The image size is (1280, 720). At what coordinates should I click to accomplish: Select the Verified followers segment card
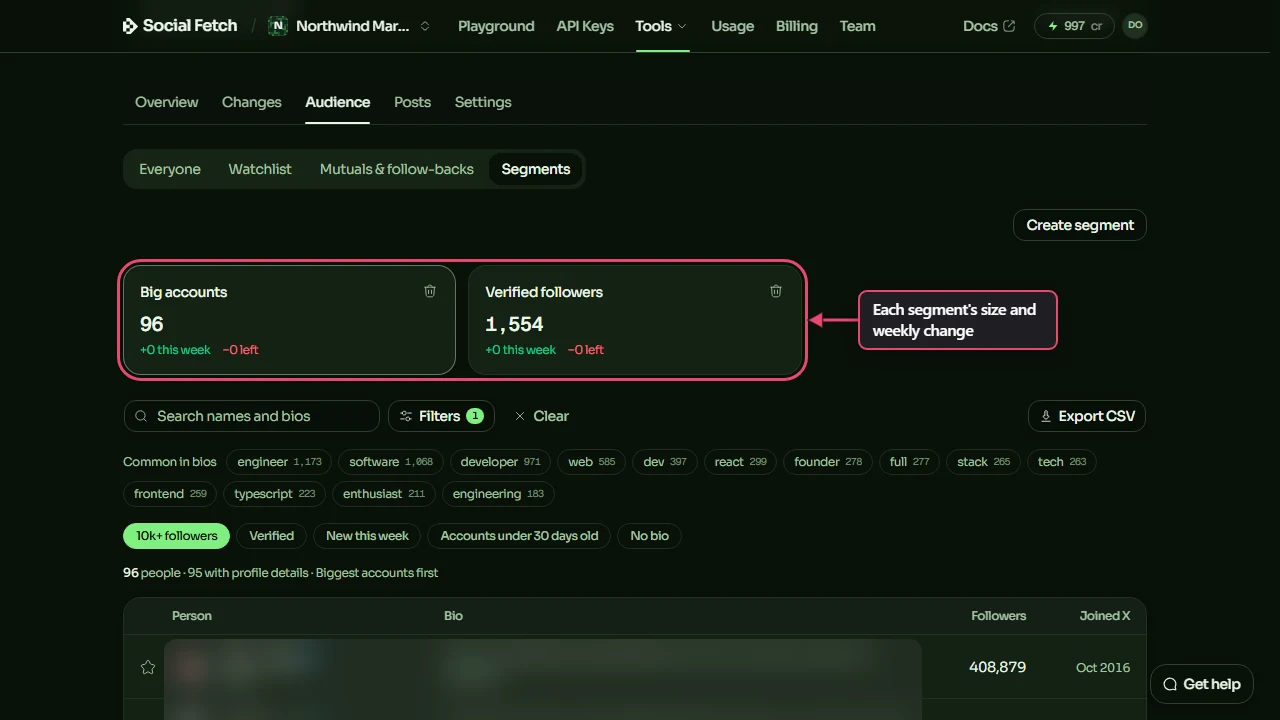(x=636, y=320)
